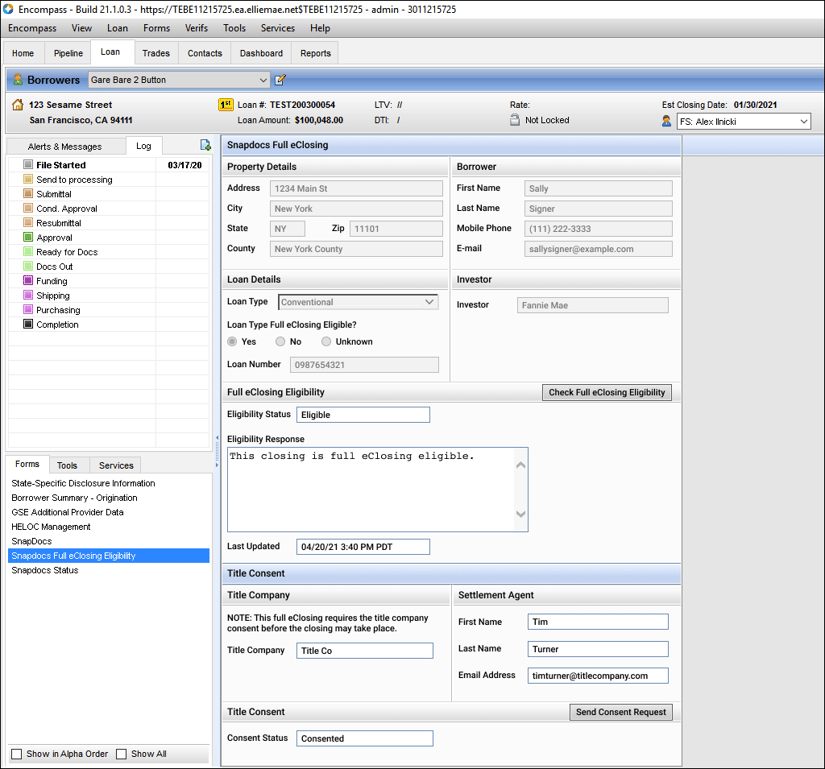Click the file starter user icon

coord(666,121)
